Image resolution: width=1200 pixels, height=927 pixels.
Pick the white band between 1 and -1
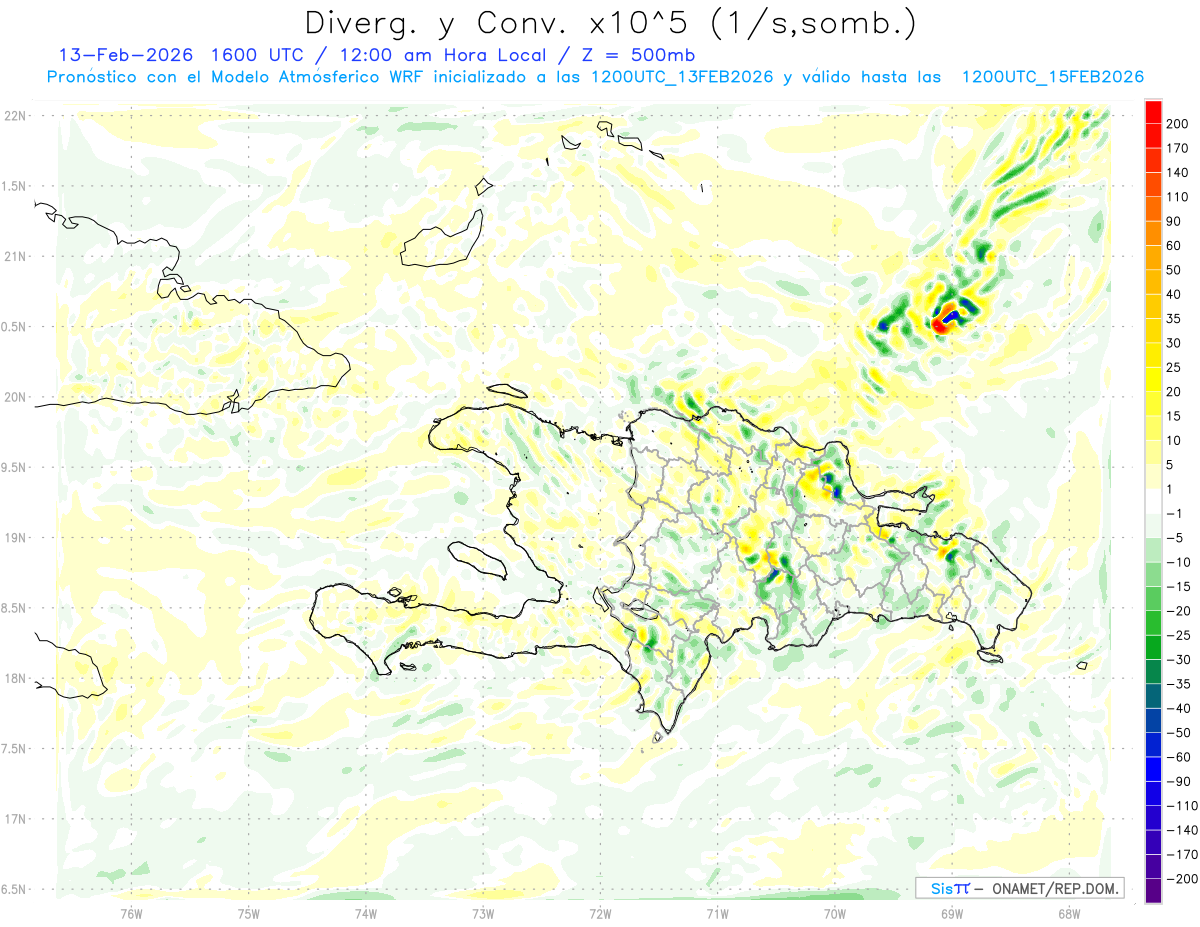(x=1154, y=501)
